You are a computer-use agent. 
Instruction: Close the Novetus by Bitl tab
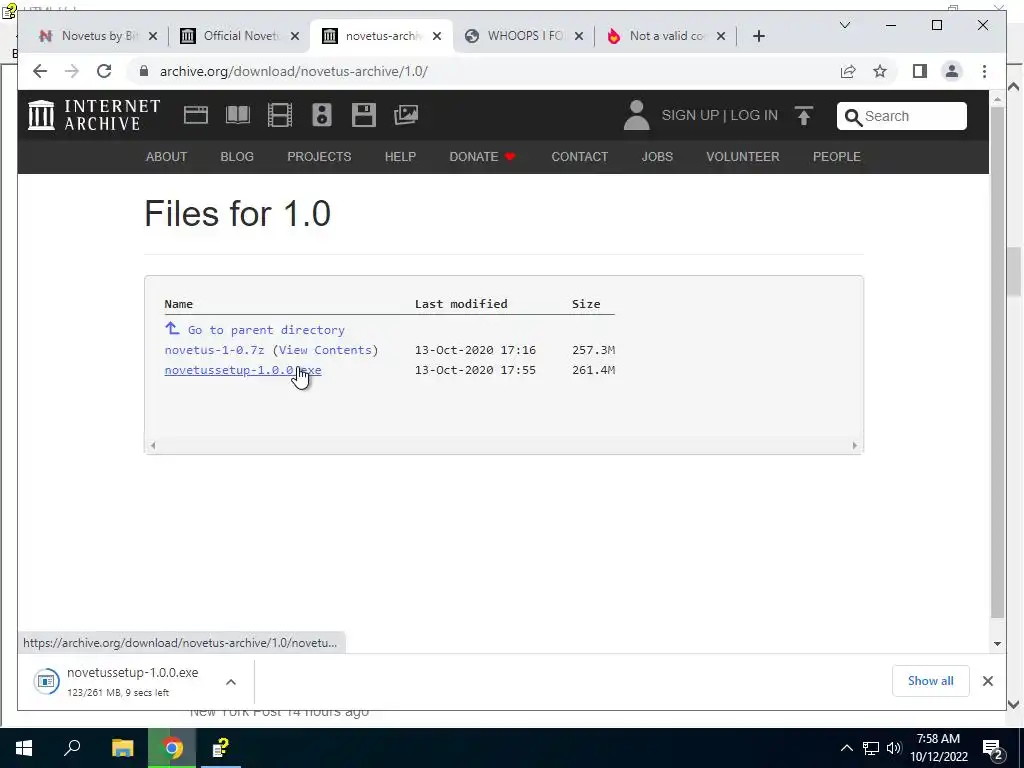(153, 36)
